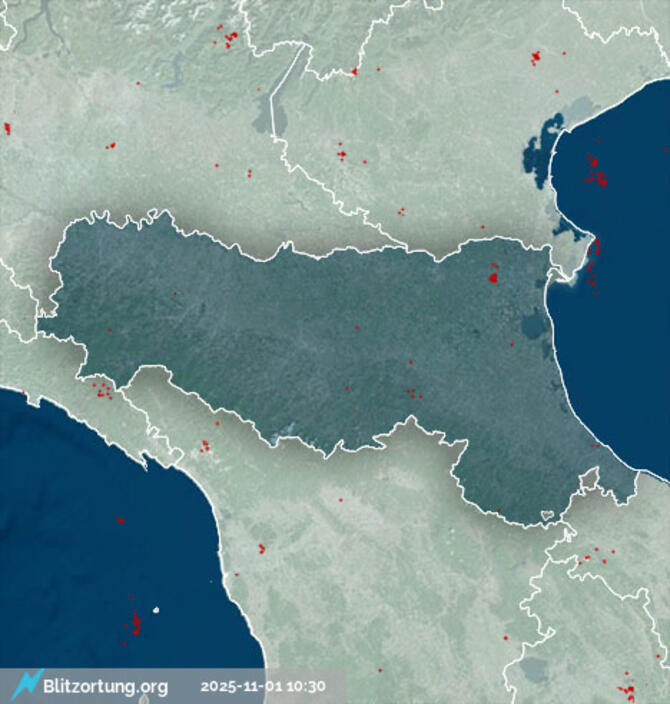Click the strike marker on the far left map edge
The image size is (670, 704).
6,128
